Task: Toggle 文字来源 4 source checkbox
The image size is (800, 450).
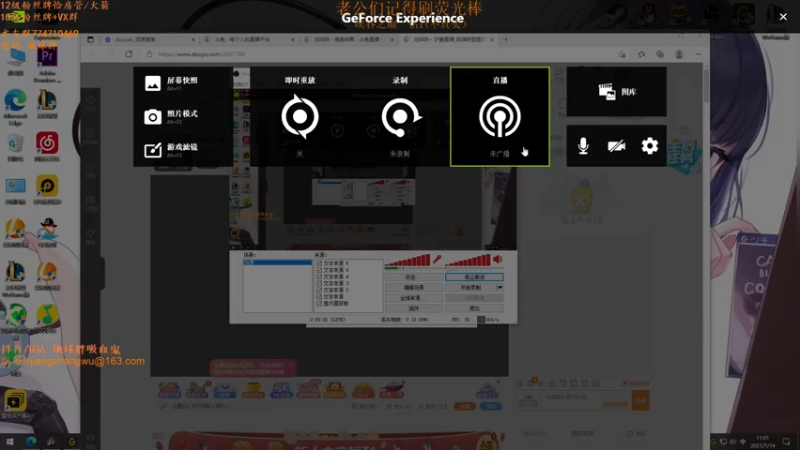Action: coord(319,277)
